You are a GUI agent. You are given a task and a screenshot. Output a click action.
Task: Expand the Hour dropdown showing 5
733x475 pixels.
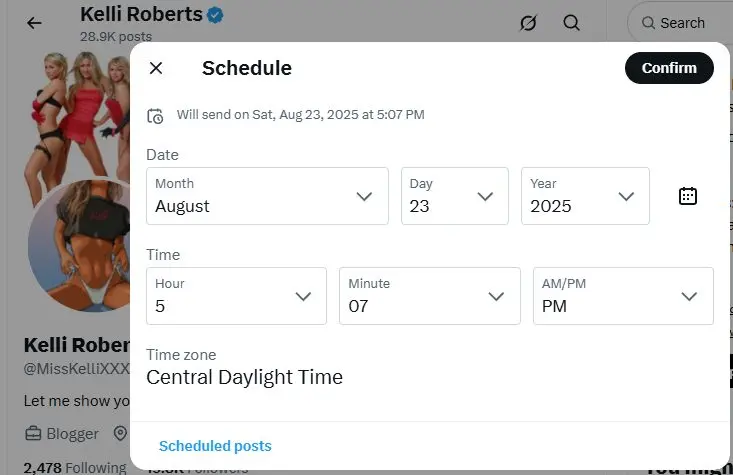click(236, 296)
